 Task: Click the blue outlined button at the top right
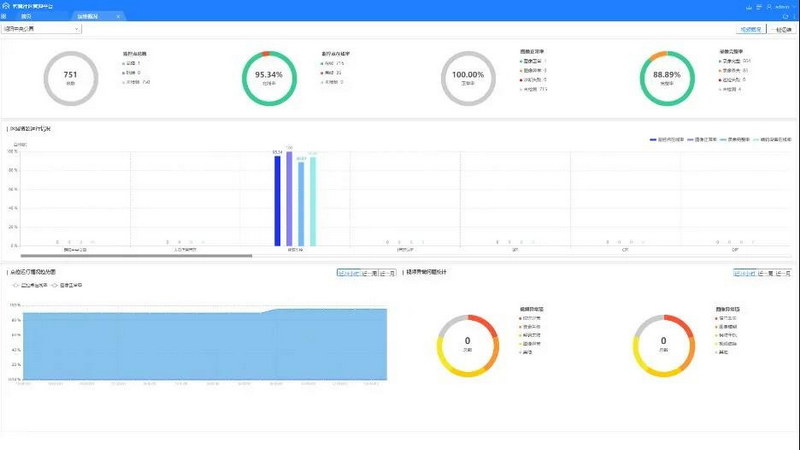753,30
